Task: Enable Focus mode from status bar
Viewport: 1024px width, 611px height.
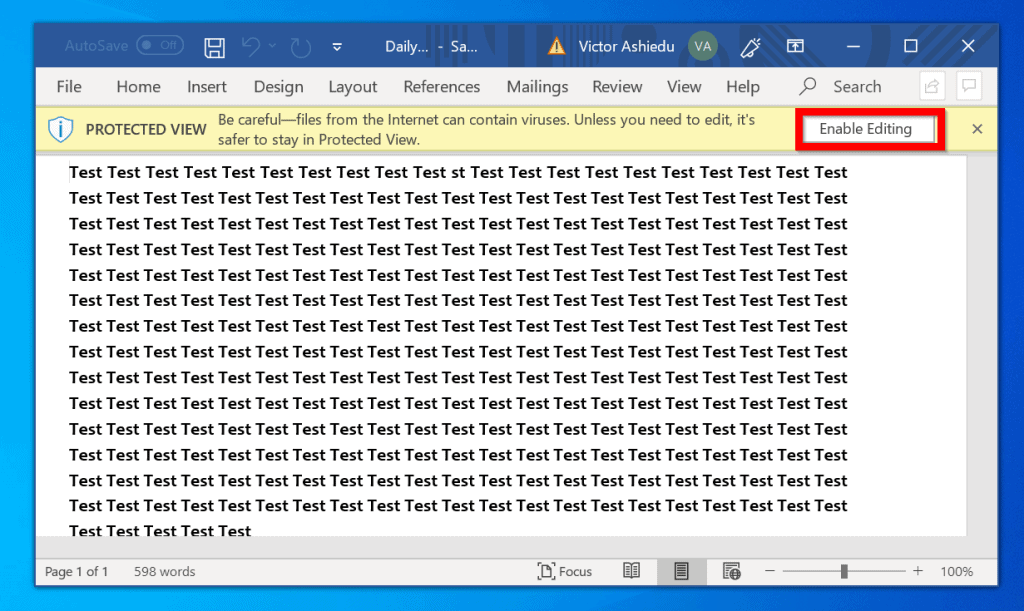Action: click(565, 571)
